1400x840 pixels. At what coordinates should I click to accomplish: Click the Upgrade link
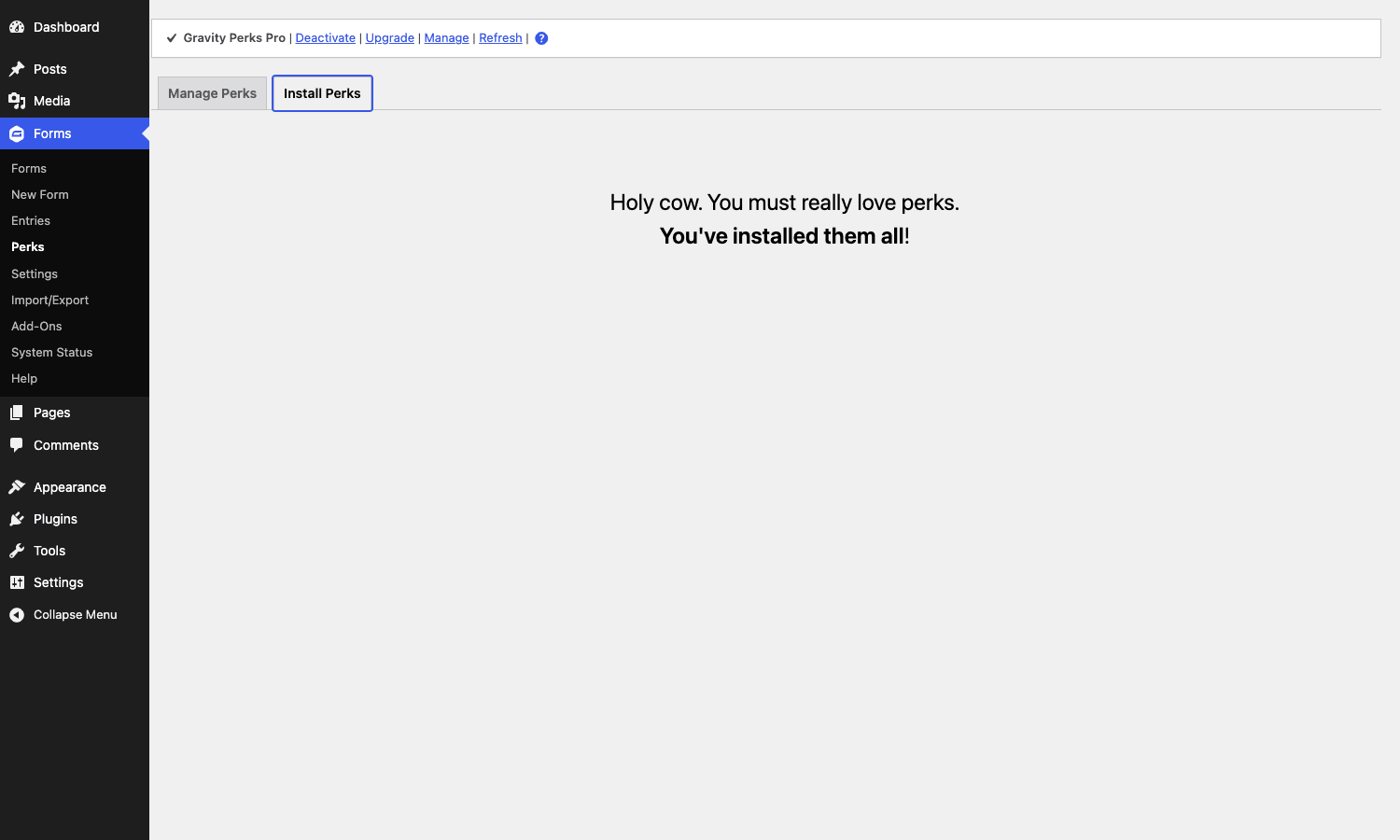click(390, 38)
